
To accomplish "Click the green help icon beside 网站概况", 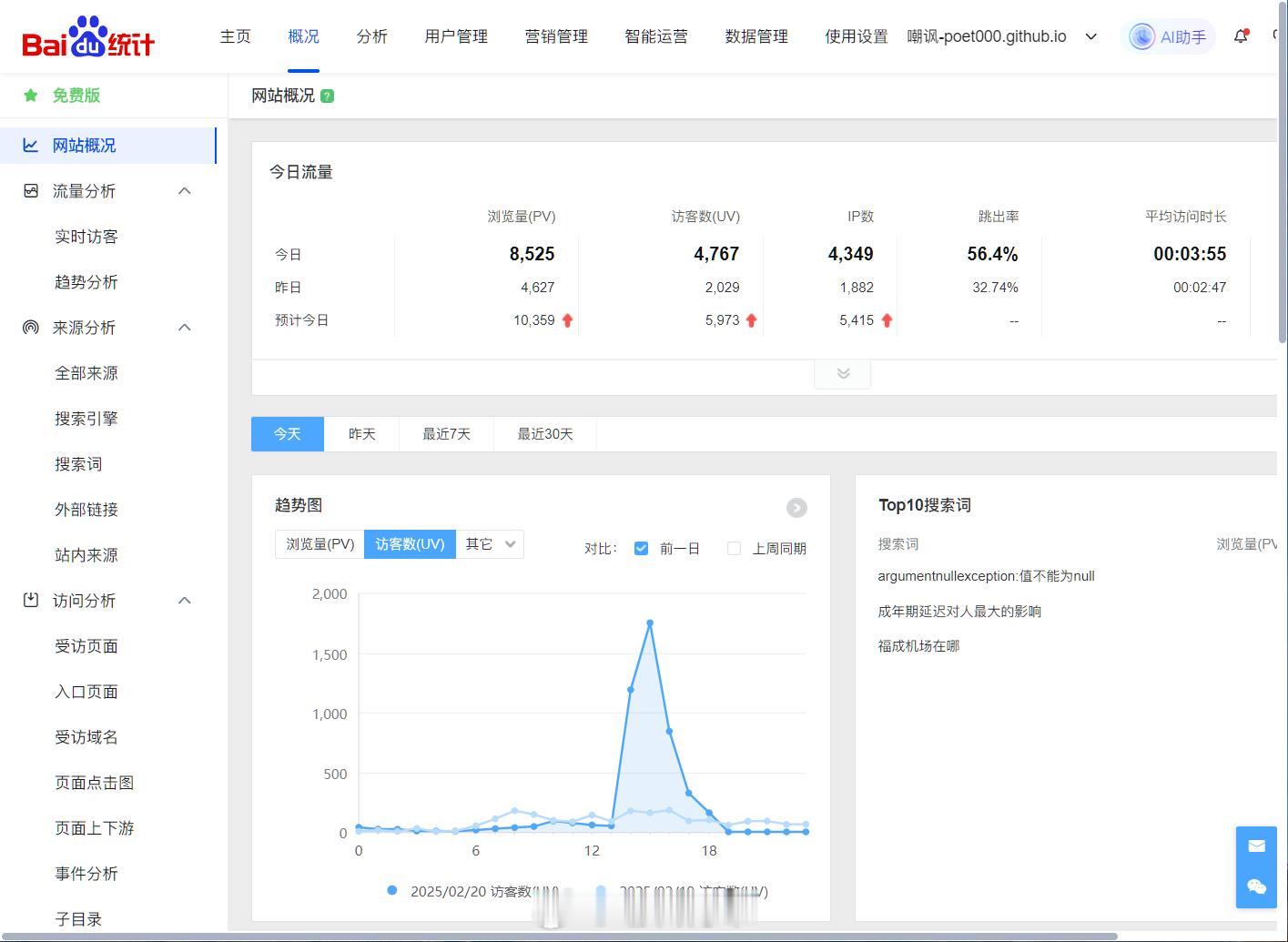I will (328, 96).
